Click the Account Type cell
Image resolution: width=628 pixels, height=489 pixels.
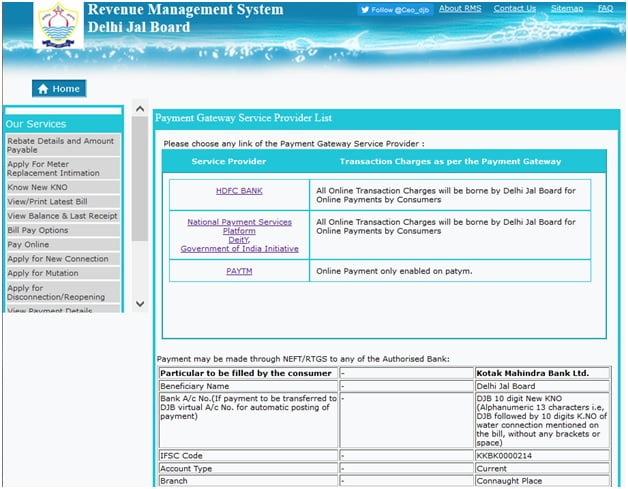(248, 468)
